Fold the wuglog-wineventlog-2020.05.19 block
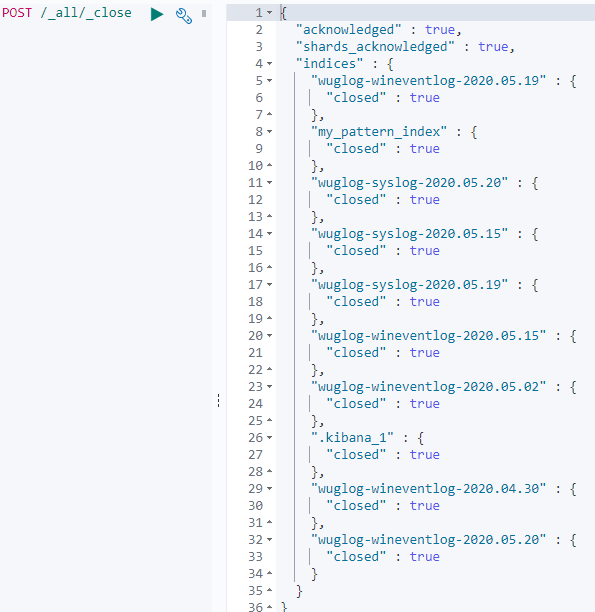595x612 pixels. [269, 81]
